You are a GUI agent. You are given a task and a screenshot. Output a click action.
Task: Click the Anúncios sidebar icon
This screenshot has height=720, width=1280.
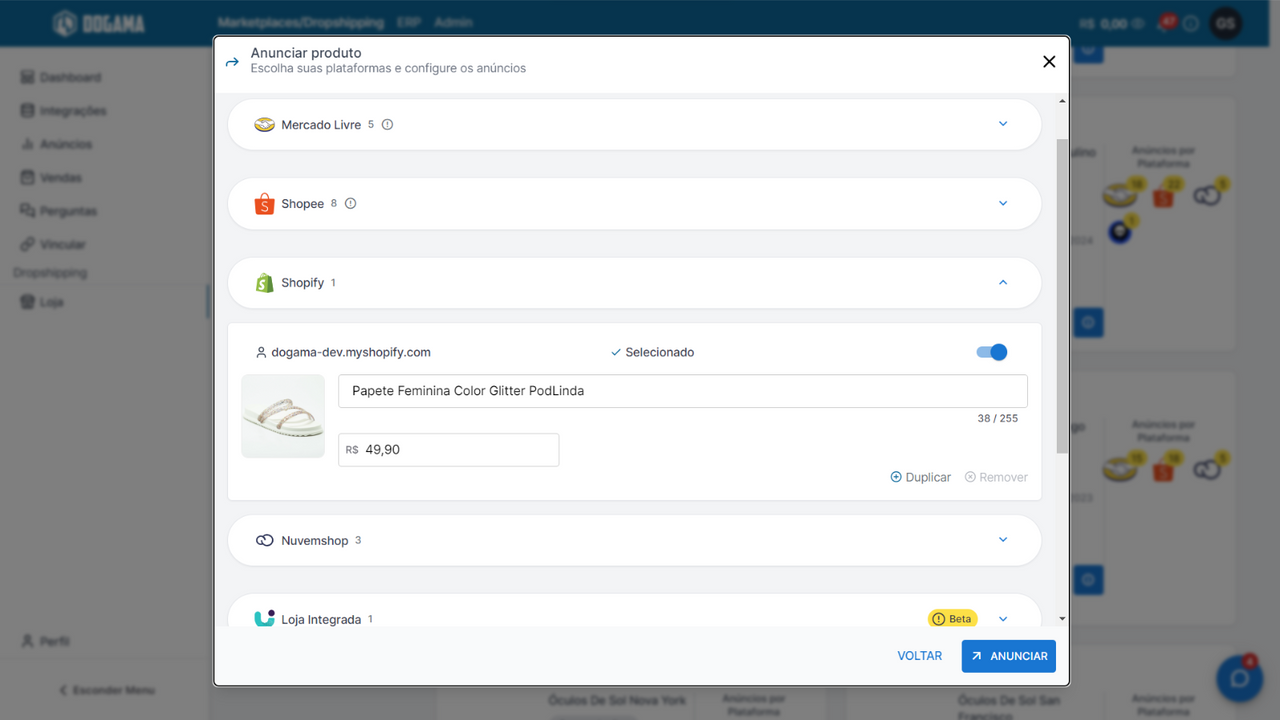[x=27, y=144]
